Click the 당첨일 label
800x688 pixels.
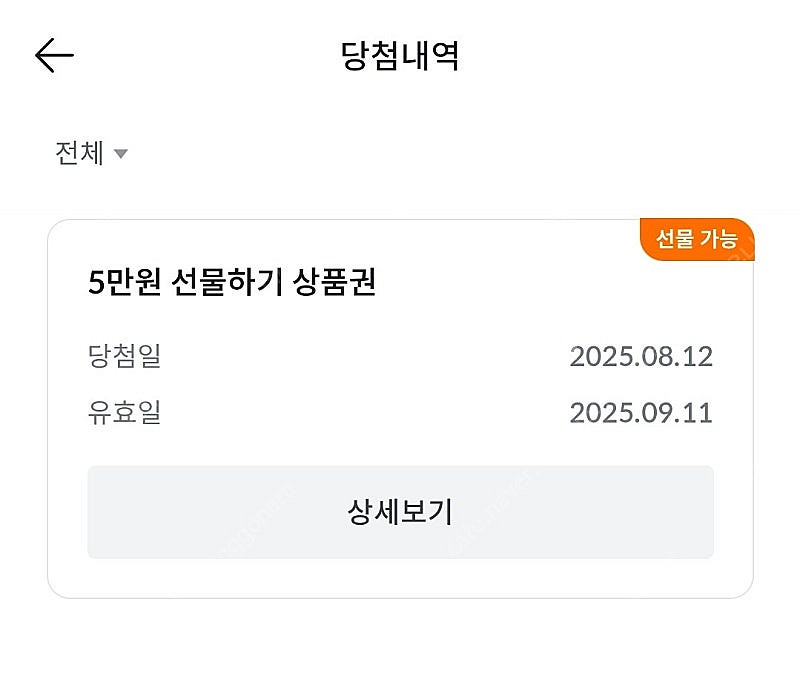(x=124, y=357)
